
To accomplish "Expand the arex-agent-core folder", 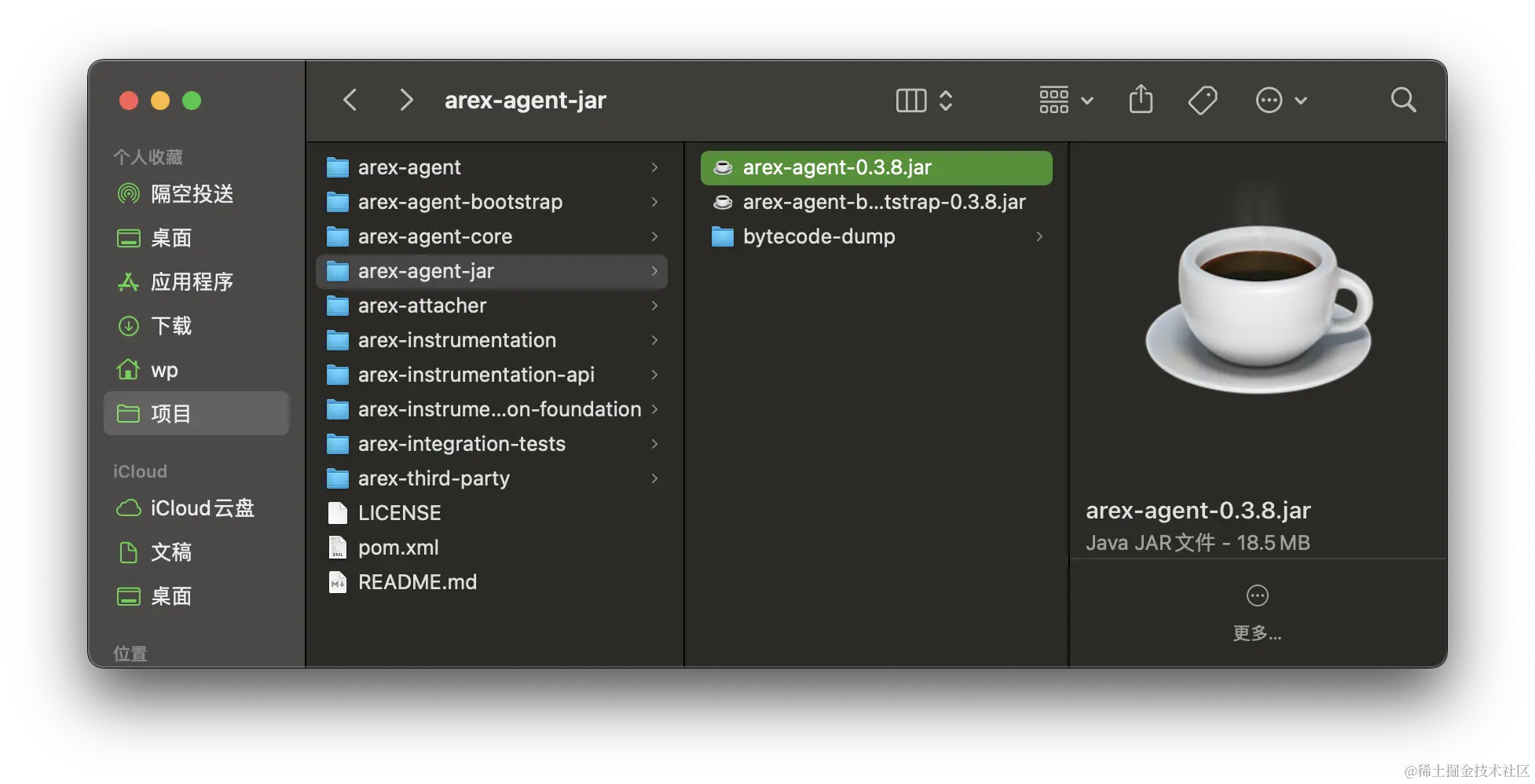I will coord(434,236).
